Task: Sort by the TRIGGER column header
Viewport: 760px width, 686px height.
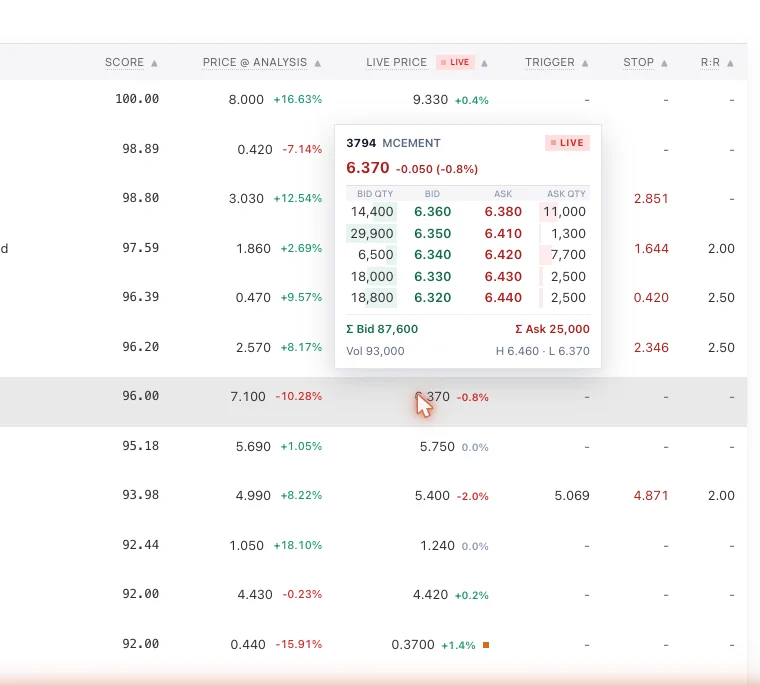Action: pos(550,63)
